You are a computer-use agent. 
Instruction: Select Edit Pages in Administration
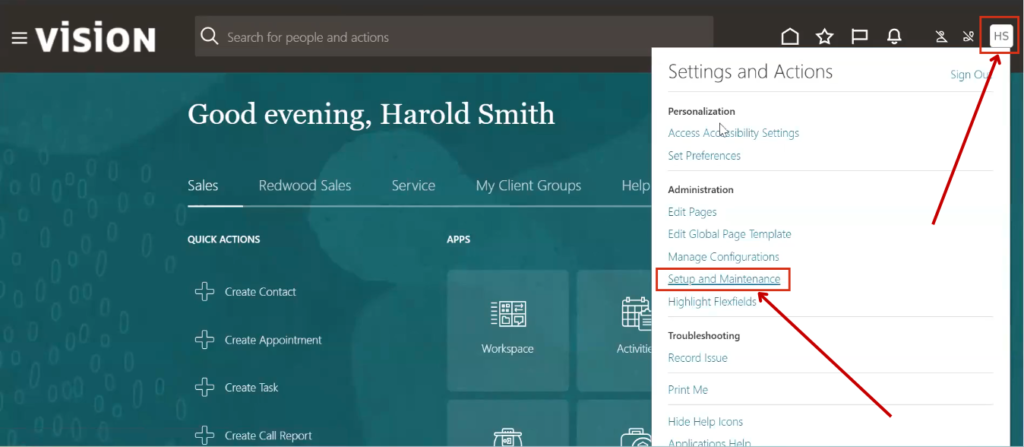(x=692, y=212)
